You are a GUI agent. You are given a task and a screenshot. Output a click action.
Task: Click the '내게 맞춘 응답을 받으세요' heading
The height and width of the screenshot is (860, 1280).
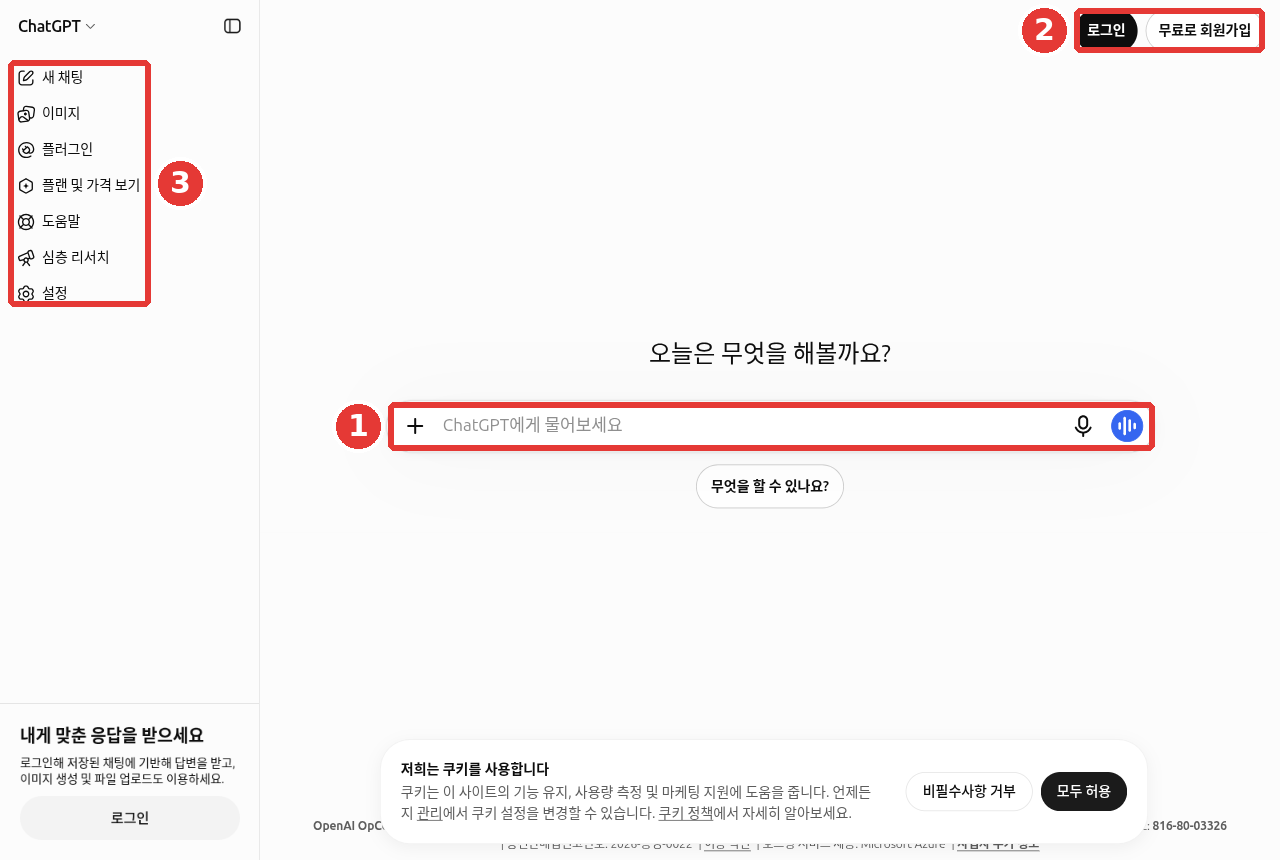click(x=112, y=736)
